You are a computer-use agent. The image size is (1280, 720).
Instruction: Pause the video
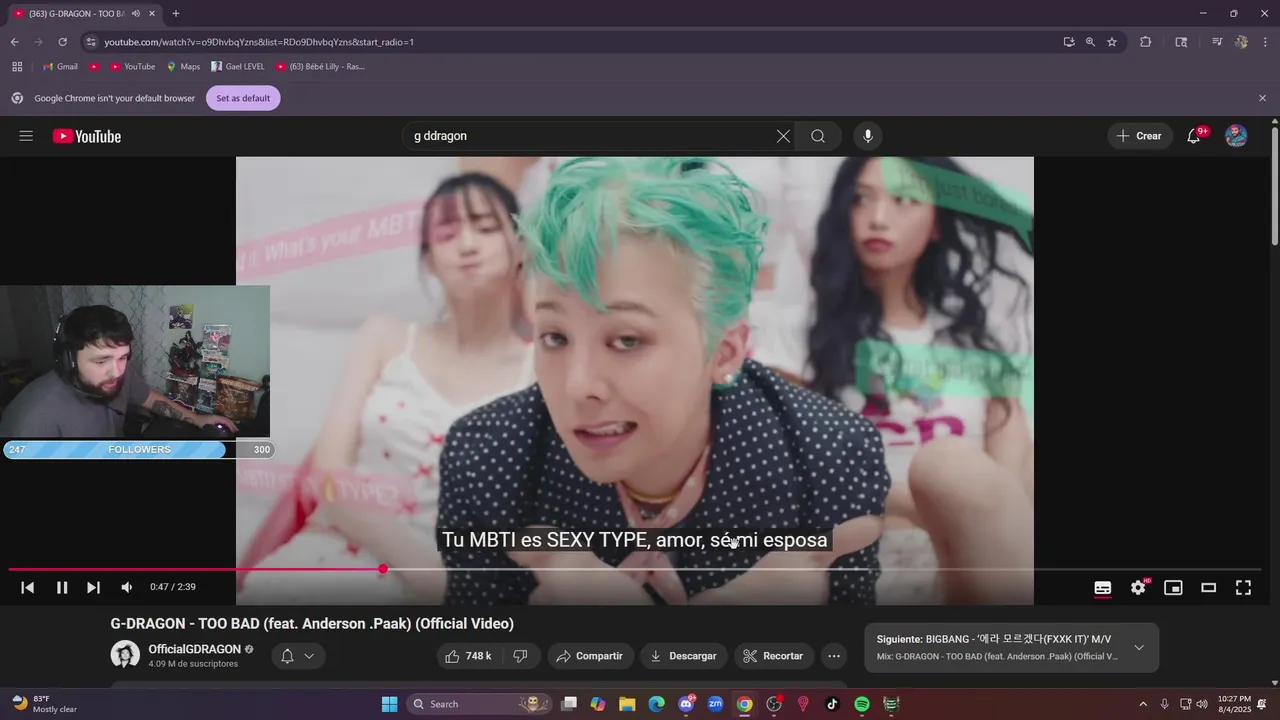62,588
